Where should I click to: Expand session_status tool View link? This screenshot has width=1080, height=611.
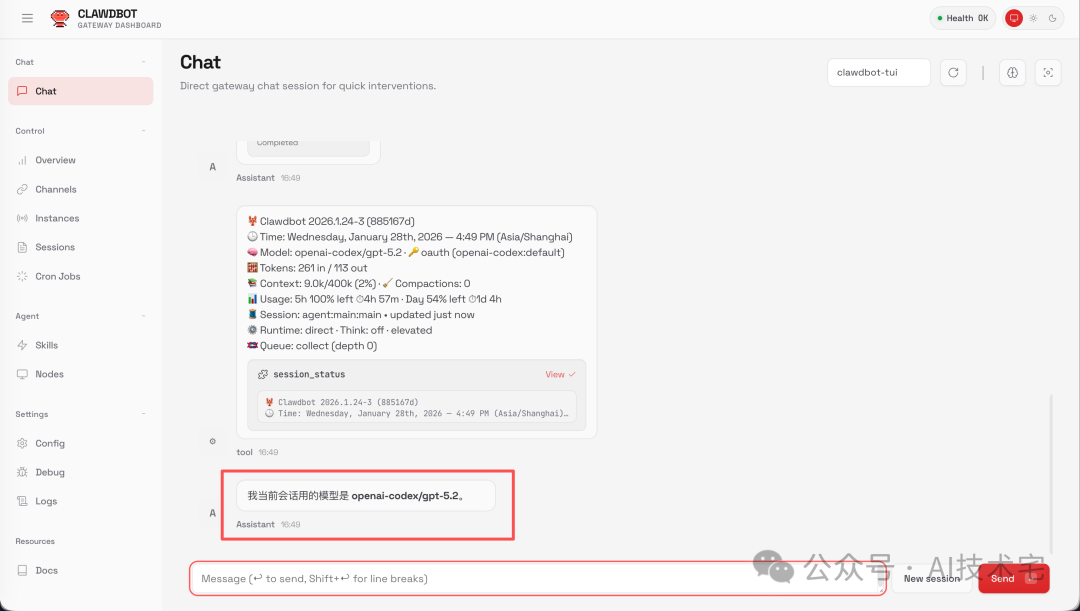point(560,375)
